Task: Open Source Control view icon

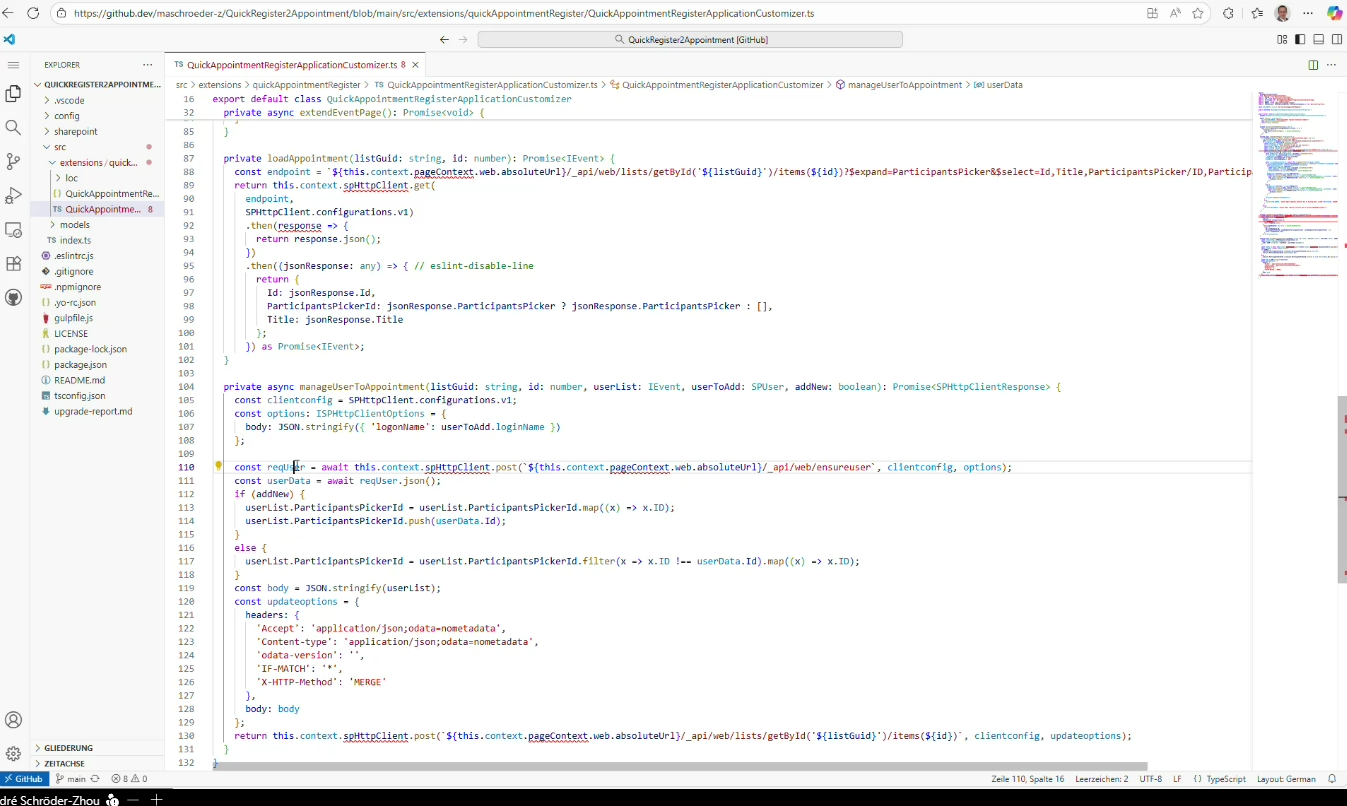Action: click(x=13, y=161)
